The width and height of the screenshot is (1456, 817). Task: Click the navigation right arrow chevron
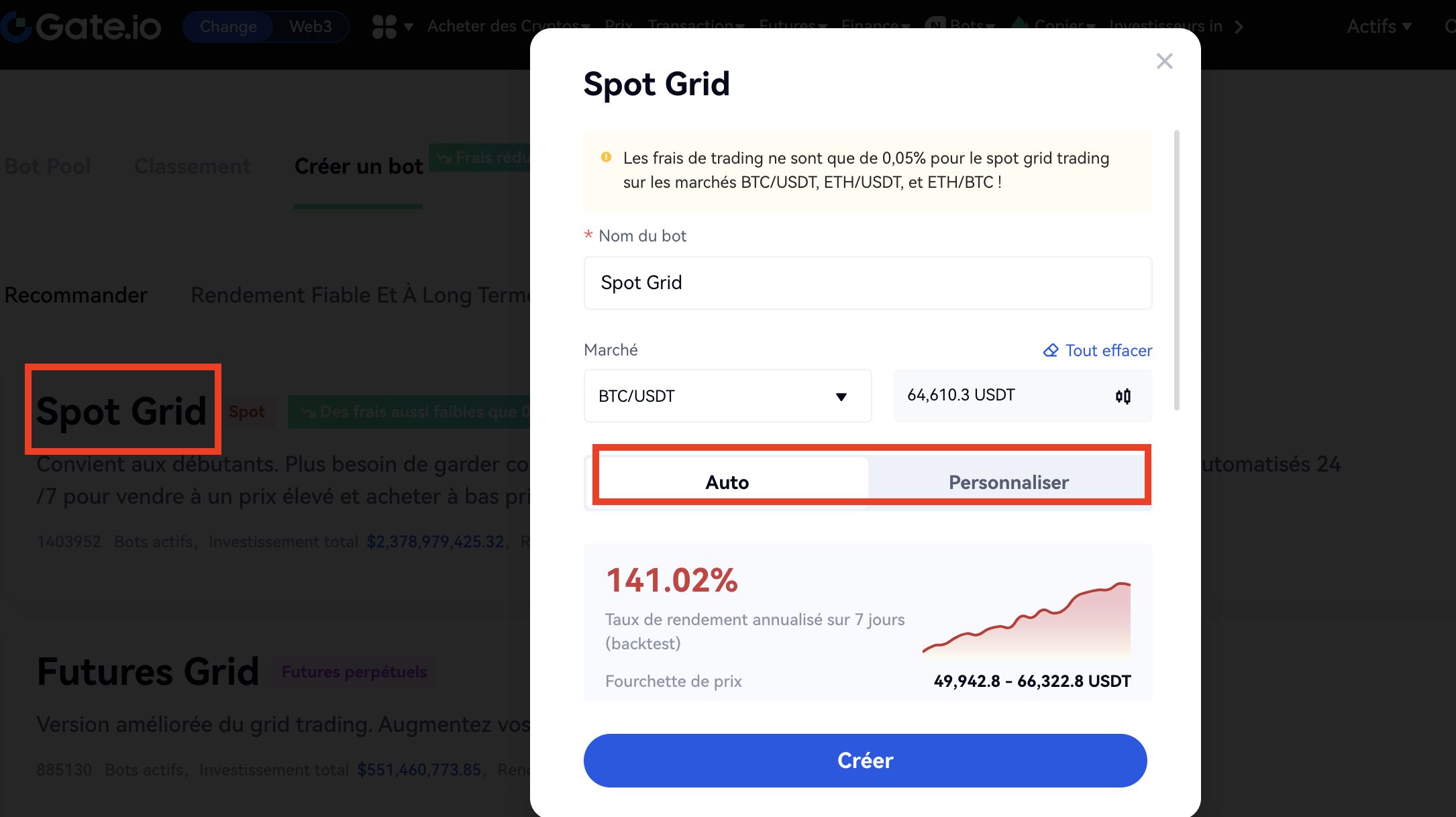click(x=1239, y=27)
